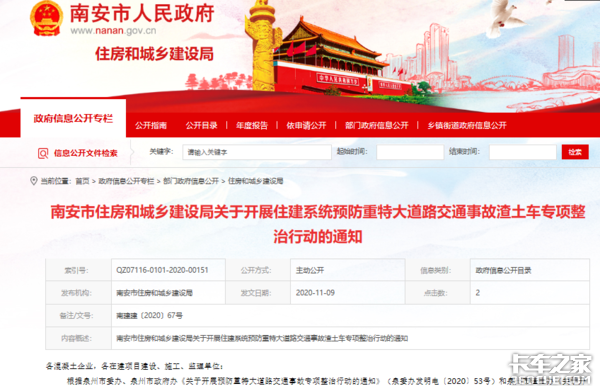Image resolution: width=600 pixels, height=391 pixels.
Task: Click the national emblem logo
Action: click(x=46, y=19)
